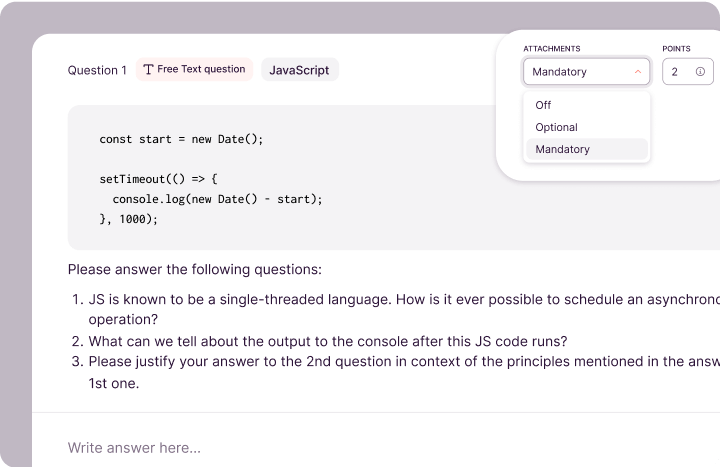Click the ATTACHMENTS heading label

[551, 48]
